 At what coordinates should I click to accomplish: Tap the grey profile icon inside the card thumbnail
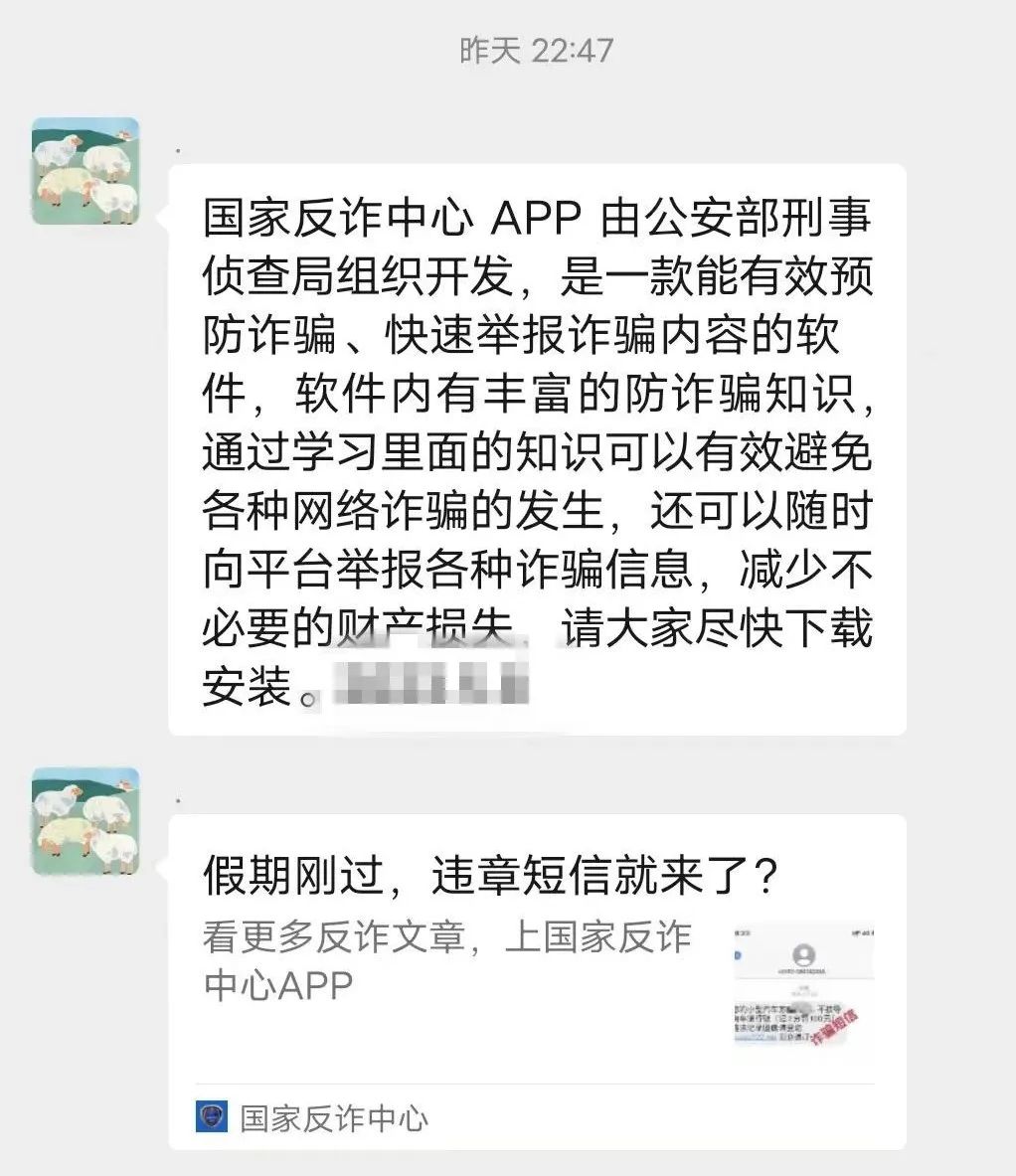tap(804, 955)
